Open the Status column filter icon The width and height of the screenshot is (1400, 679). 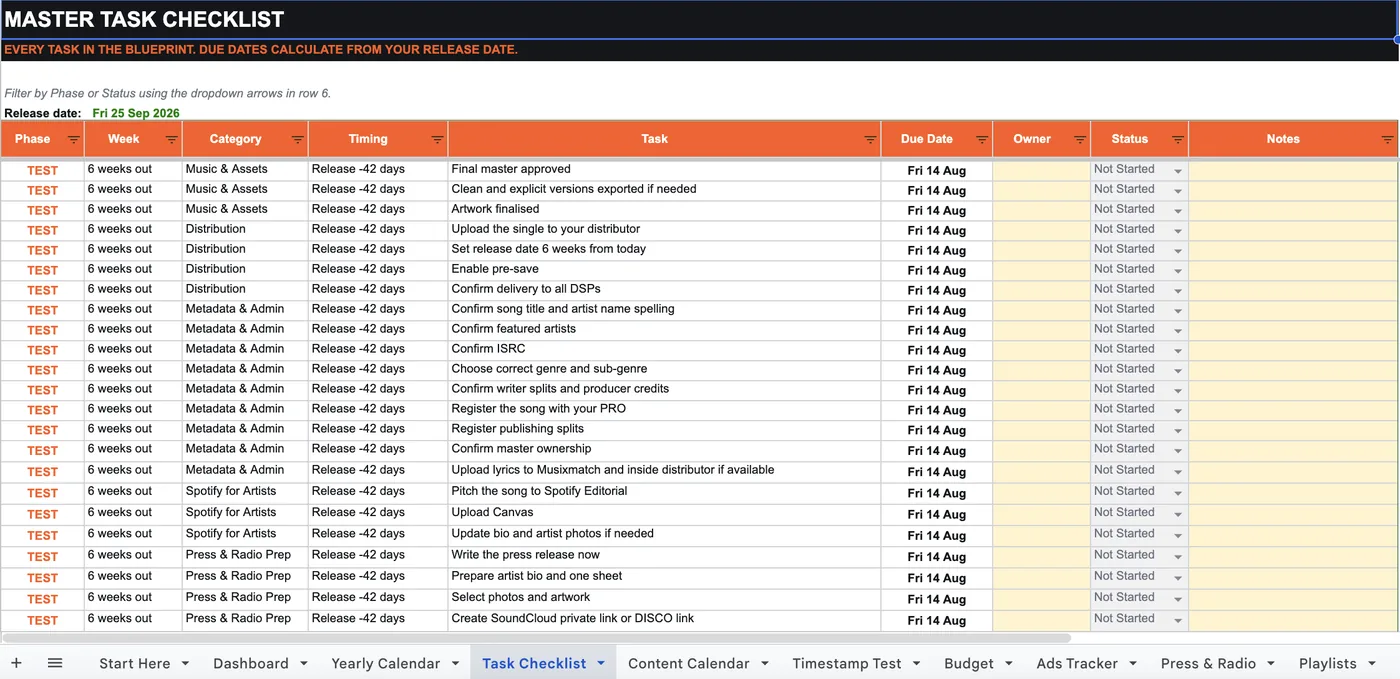click(x=1178, y=140)
